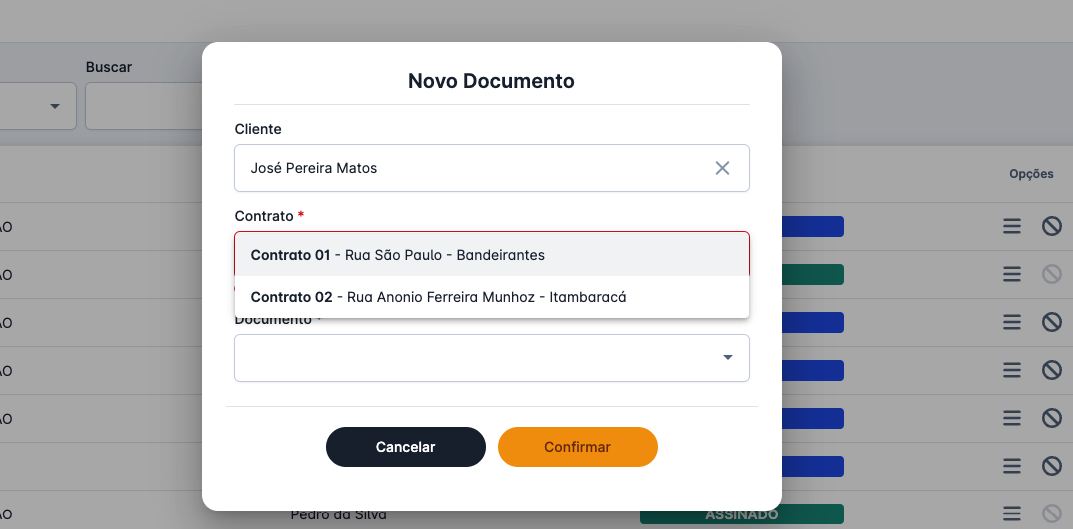The width and height of the screenshot is (1073, 529).
Task: Open hamburger menu icon in sixth row
Action: [x=1012, y=466]
